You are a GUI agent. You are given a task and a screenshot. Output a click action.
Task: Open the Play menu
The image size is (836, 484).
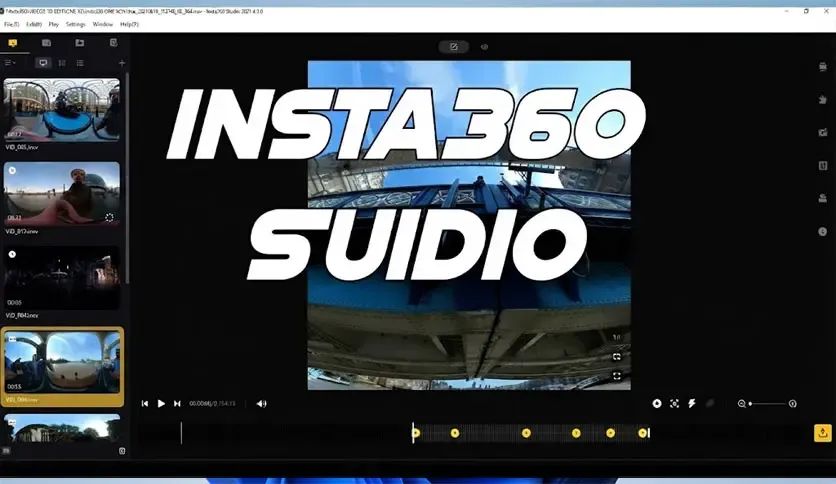(53, 25)
